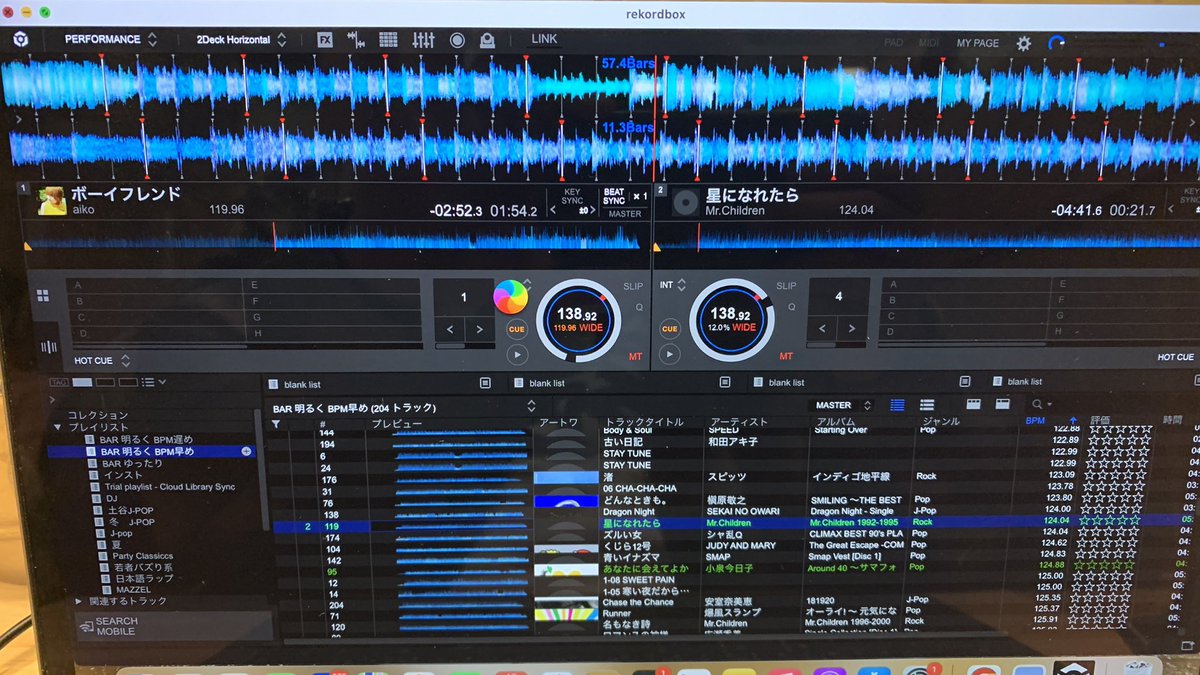The width and height of the screenshot is (1200, 675).
Task: Play deck 1 with the play button
Action: (x=517, y=354)
